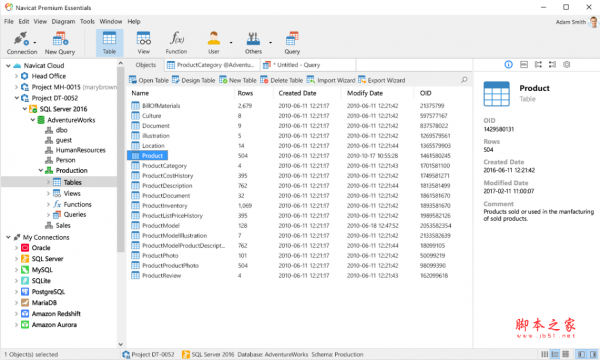
Task: Click the Connection toolbar icon
Action: [21, 43]
